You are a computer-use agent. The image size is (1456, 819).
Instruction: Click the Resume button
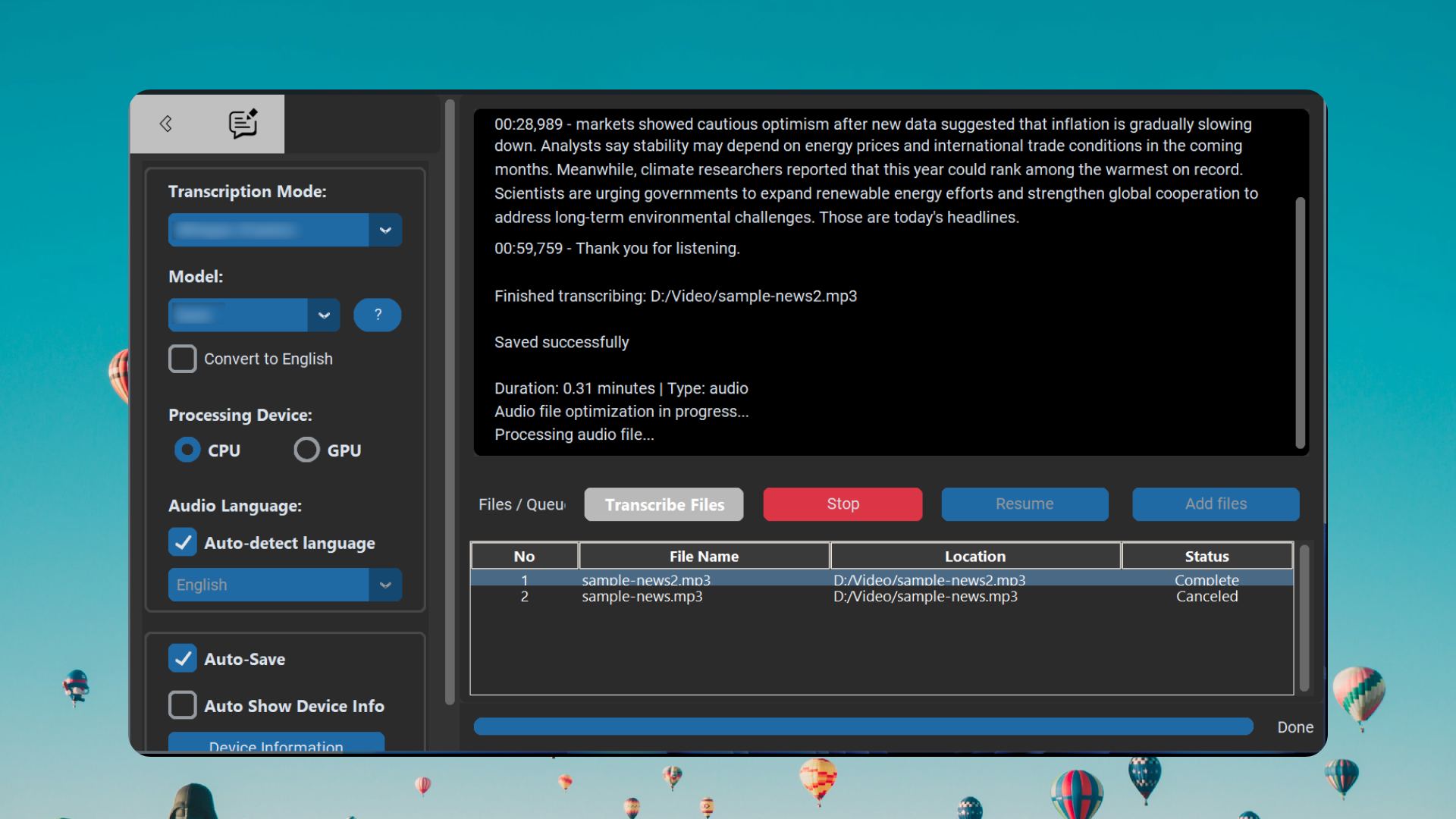click(1025, 504)
